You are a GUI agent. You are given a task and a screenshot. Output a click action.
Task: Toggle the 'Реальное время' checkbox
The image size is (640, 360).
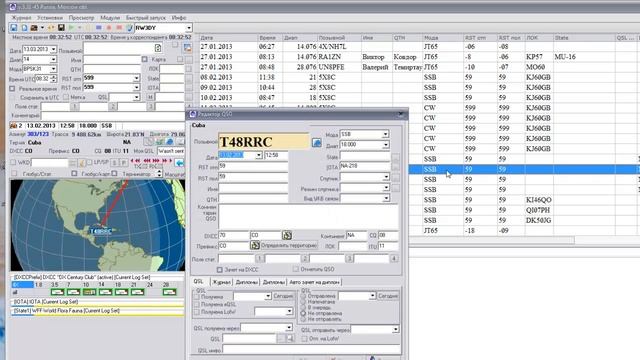12,88
